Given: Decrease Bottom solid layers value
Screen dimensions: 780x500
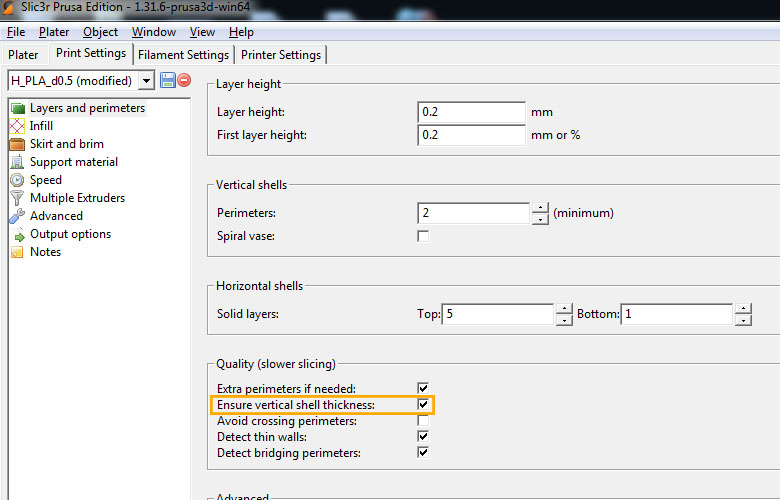Looking at the screenshot, I should pos(743,320).
